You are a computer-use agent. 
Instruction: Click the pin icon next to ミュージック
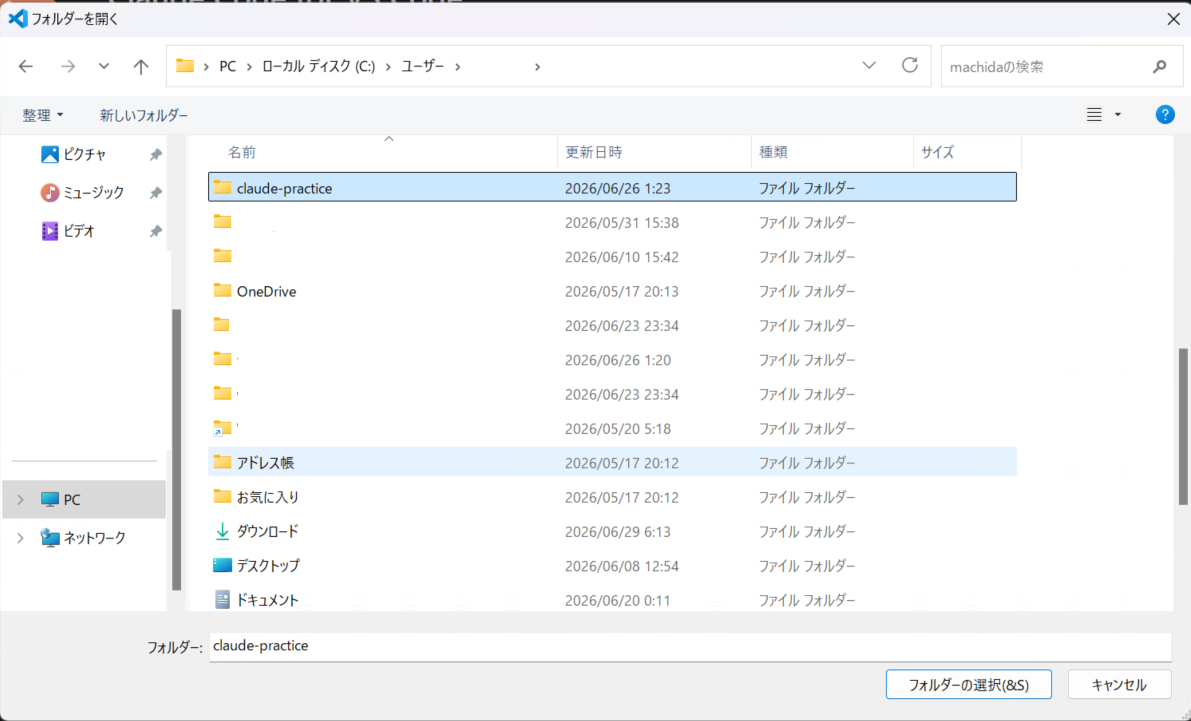coord(155,193)
